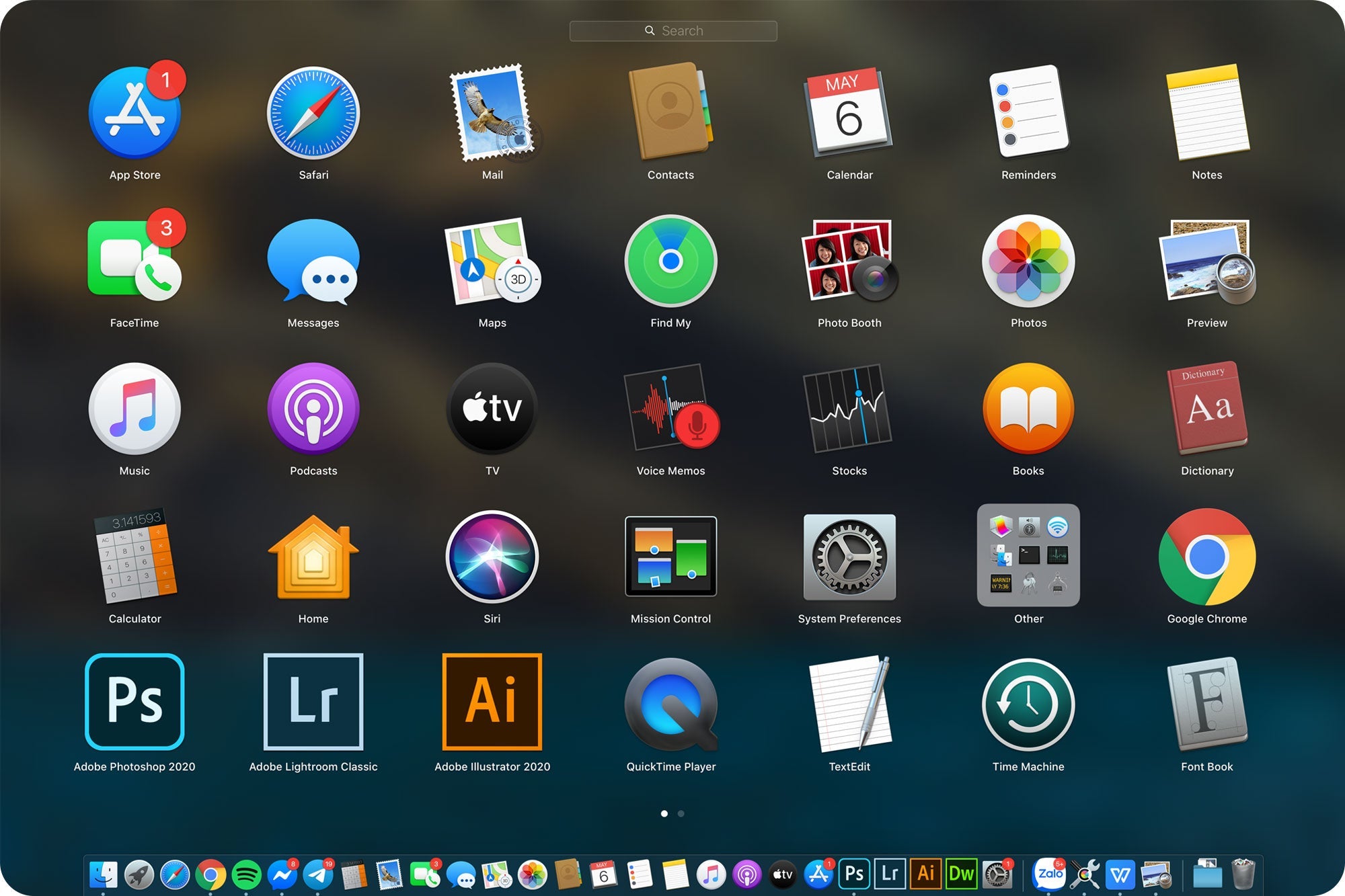
Task: Click the System Preferences label text
Action: coord(849,618)
